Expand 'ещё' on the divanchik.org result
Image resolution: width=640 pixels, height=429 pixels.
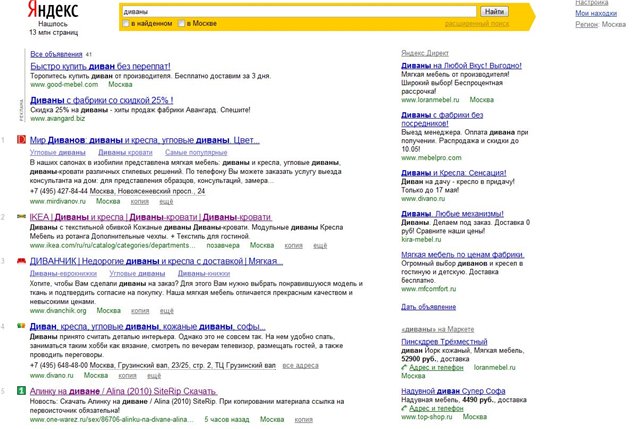tap(167, 311)
